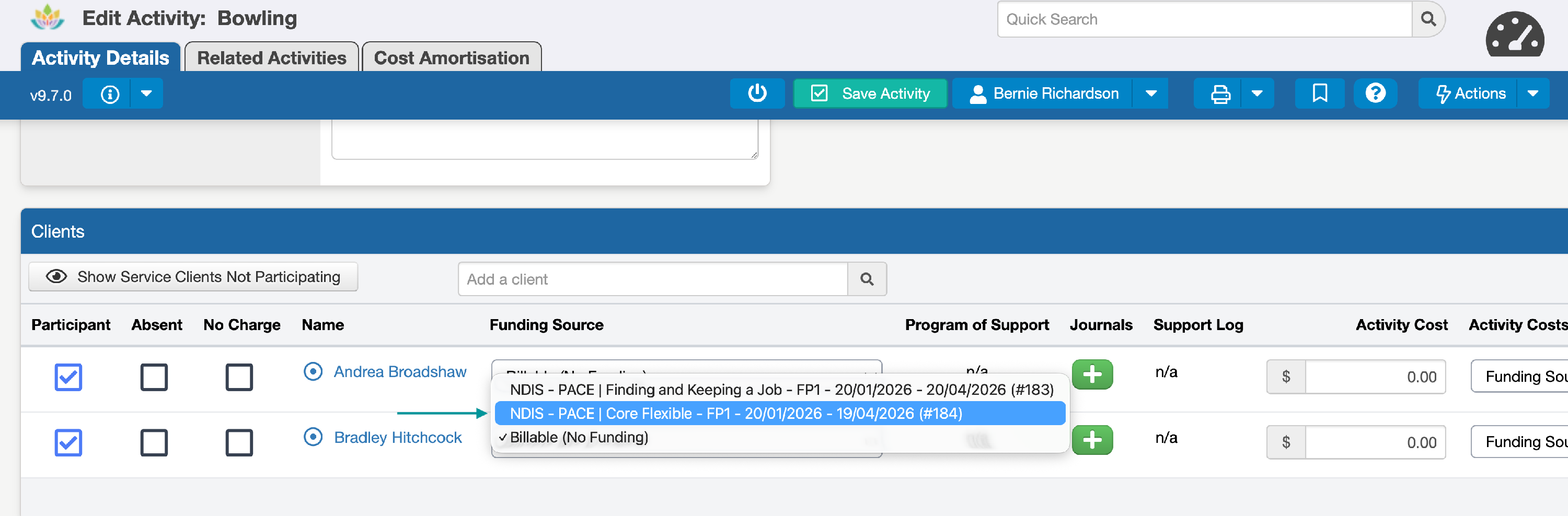
Task: Click the Actions button
Action: click(1468, 93)
